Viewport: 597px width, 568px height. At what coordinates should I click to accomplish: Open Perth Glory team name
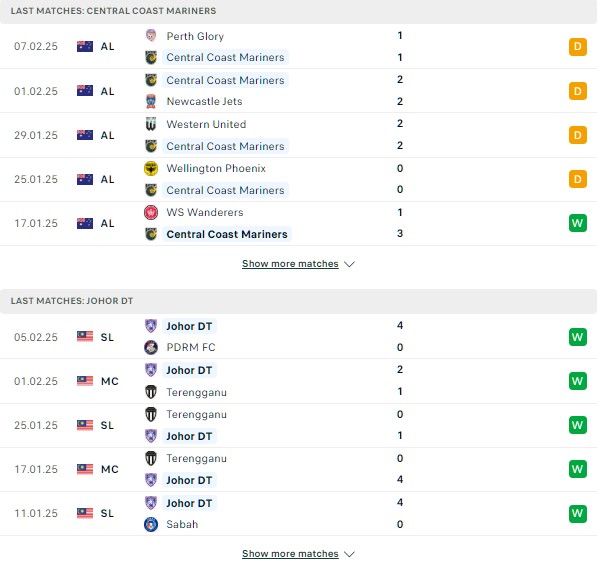point(195,36)
